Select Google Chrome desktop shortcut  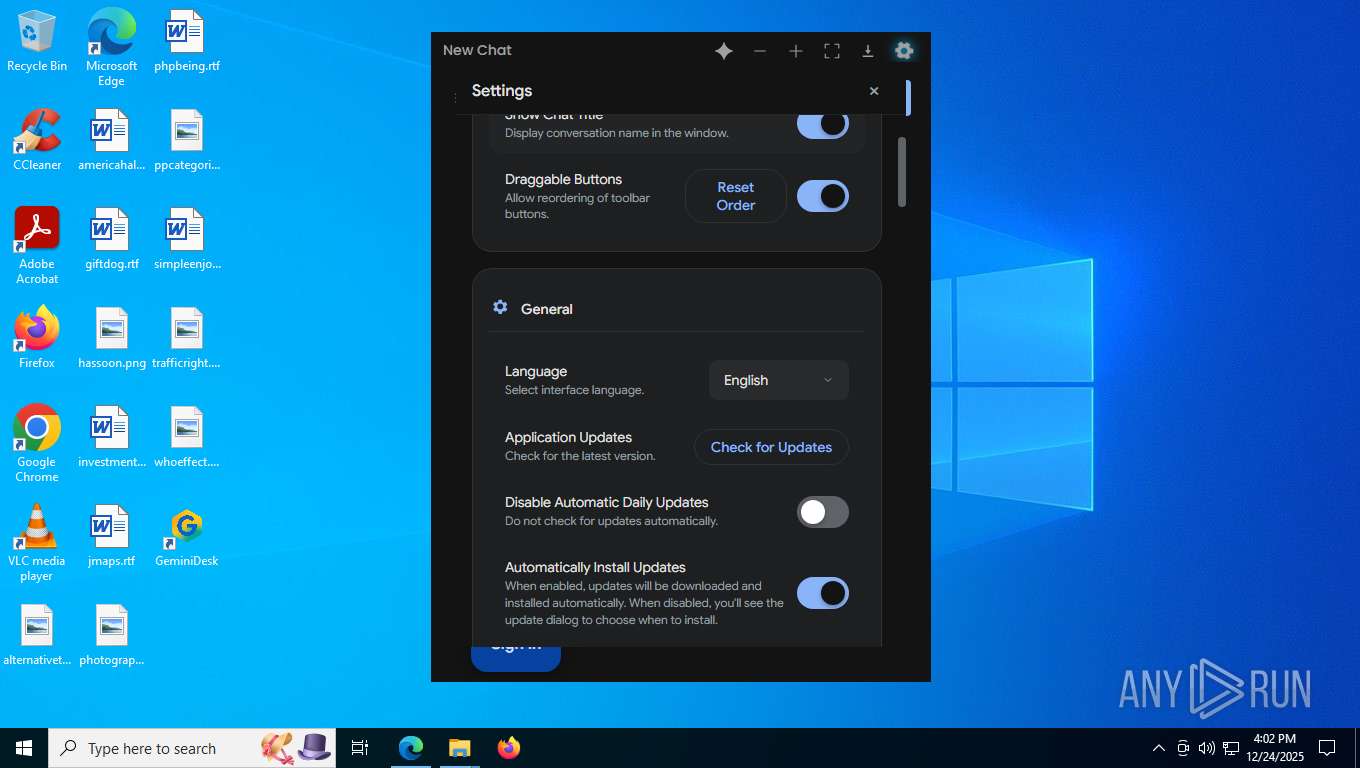point(37,444)
